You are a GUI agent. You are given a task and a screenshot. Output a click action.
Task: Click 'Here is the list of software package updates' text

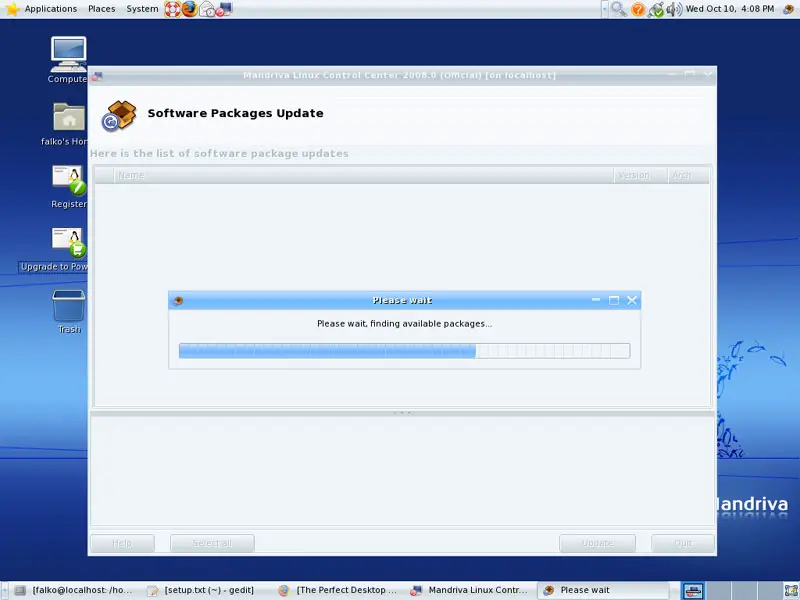(x=219, y=154)
